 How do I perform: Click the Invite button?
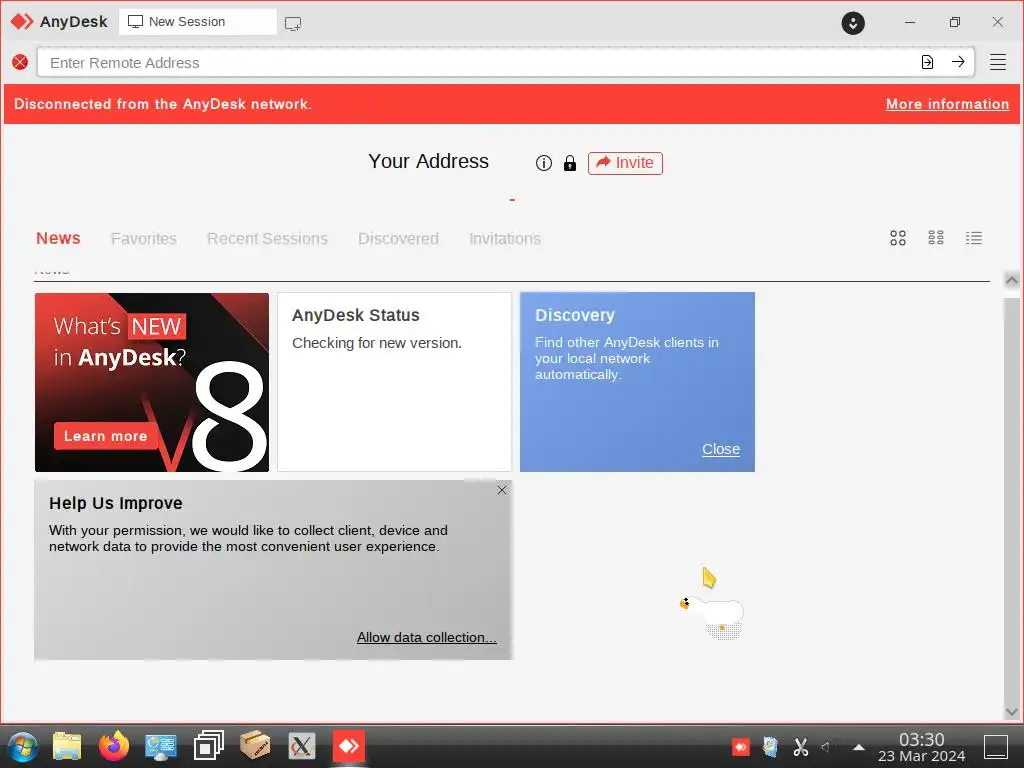[x=625, y=163]
